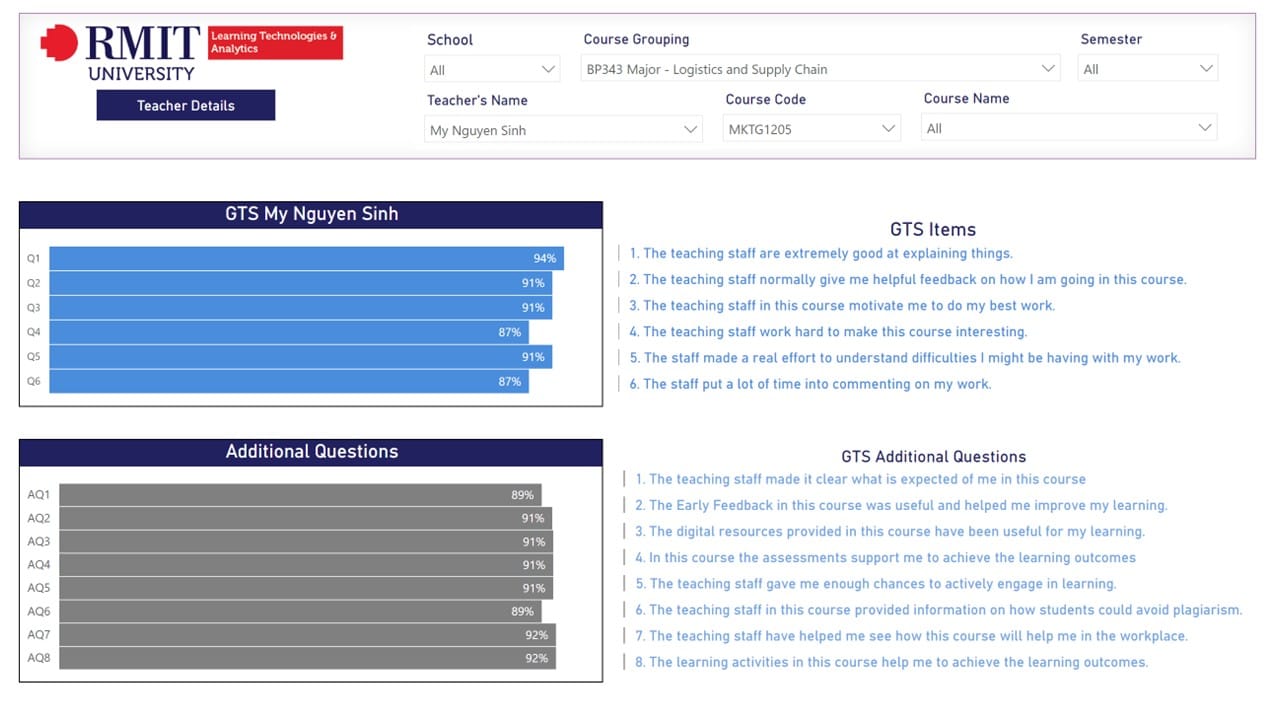
Task: Open the Course Code dropdown showing MKTG1205
Action: pos(811,129)
